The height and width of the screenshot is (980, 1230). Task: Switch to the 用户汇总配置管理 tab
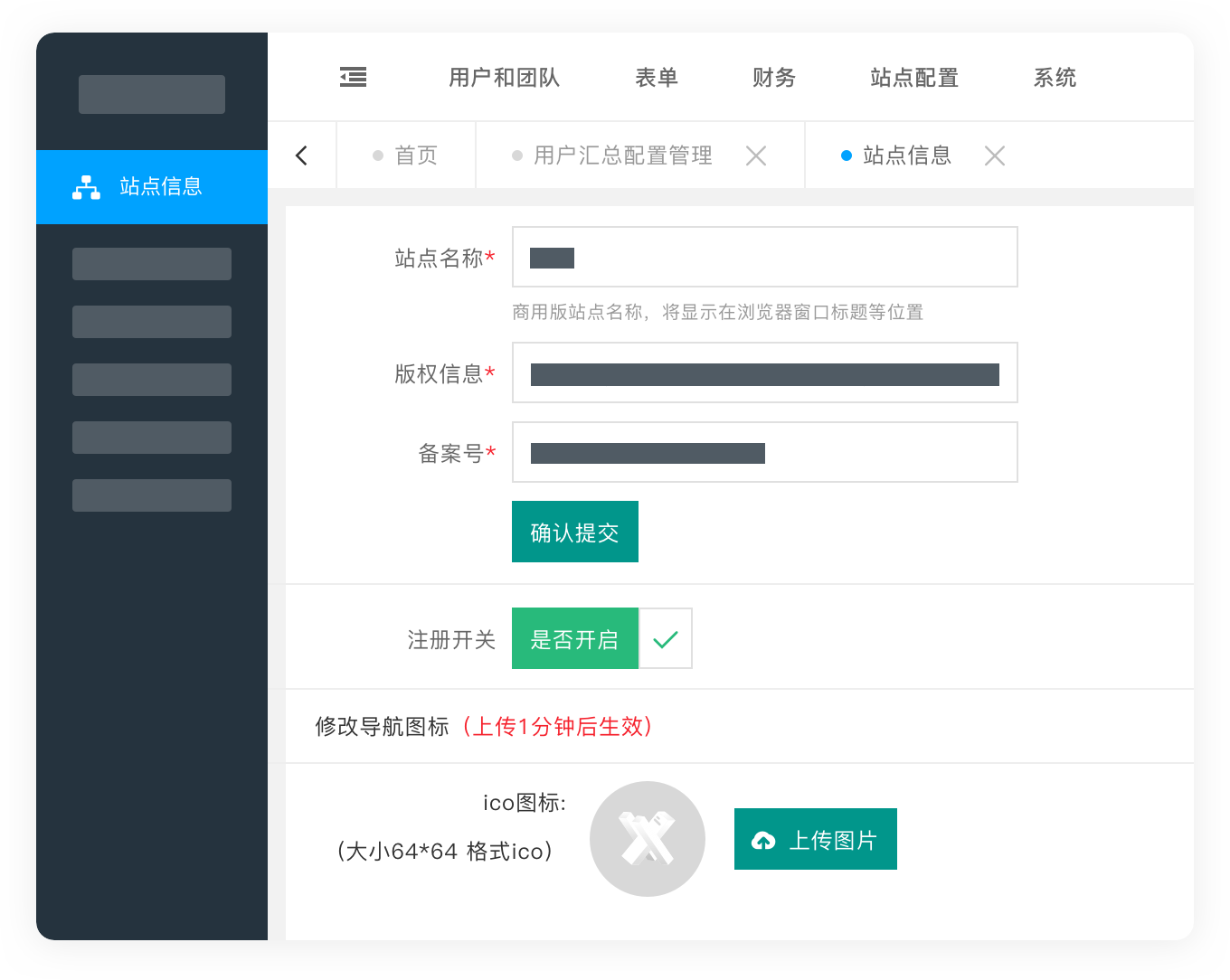622,155
